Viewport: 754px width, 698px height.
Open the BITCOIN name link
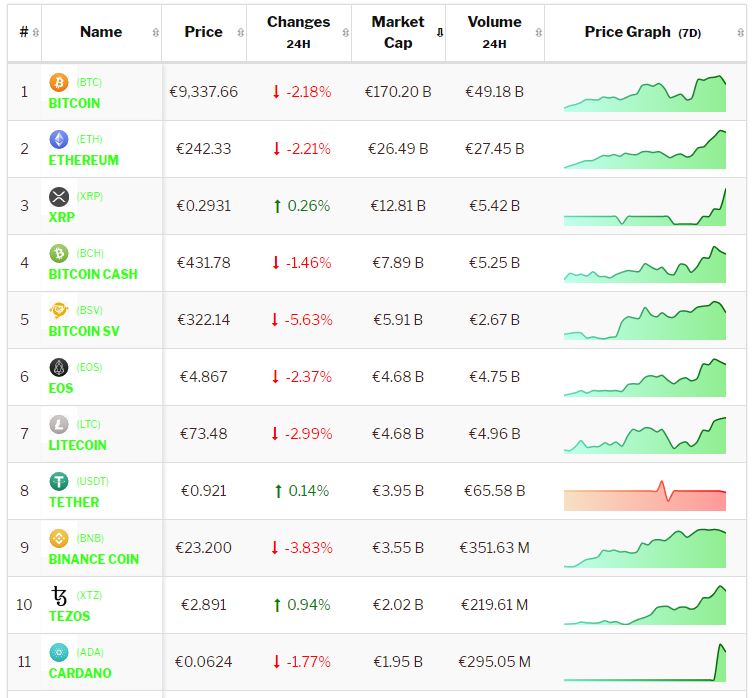tap(74, 103)
